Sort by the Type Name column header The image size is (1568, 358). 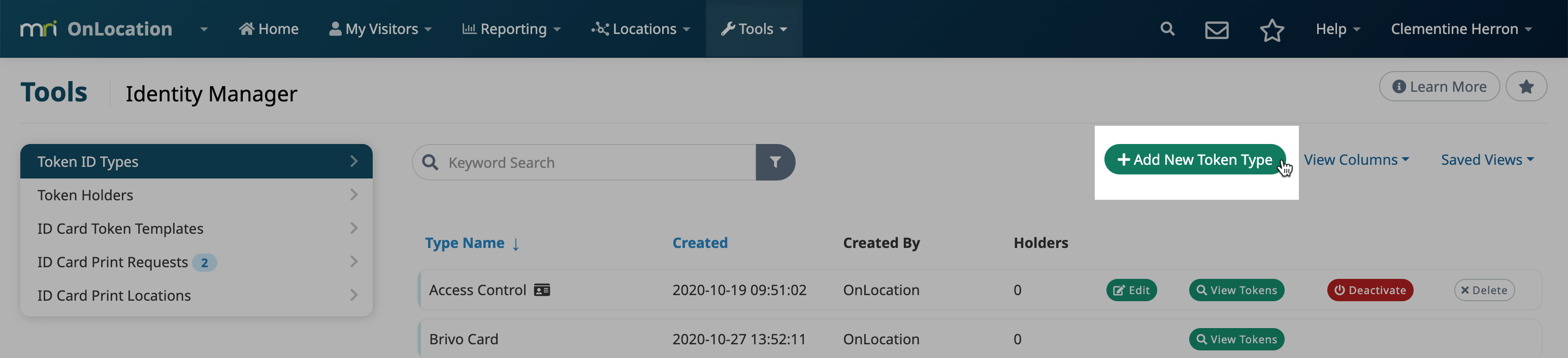point(472,242)
